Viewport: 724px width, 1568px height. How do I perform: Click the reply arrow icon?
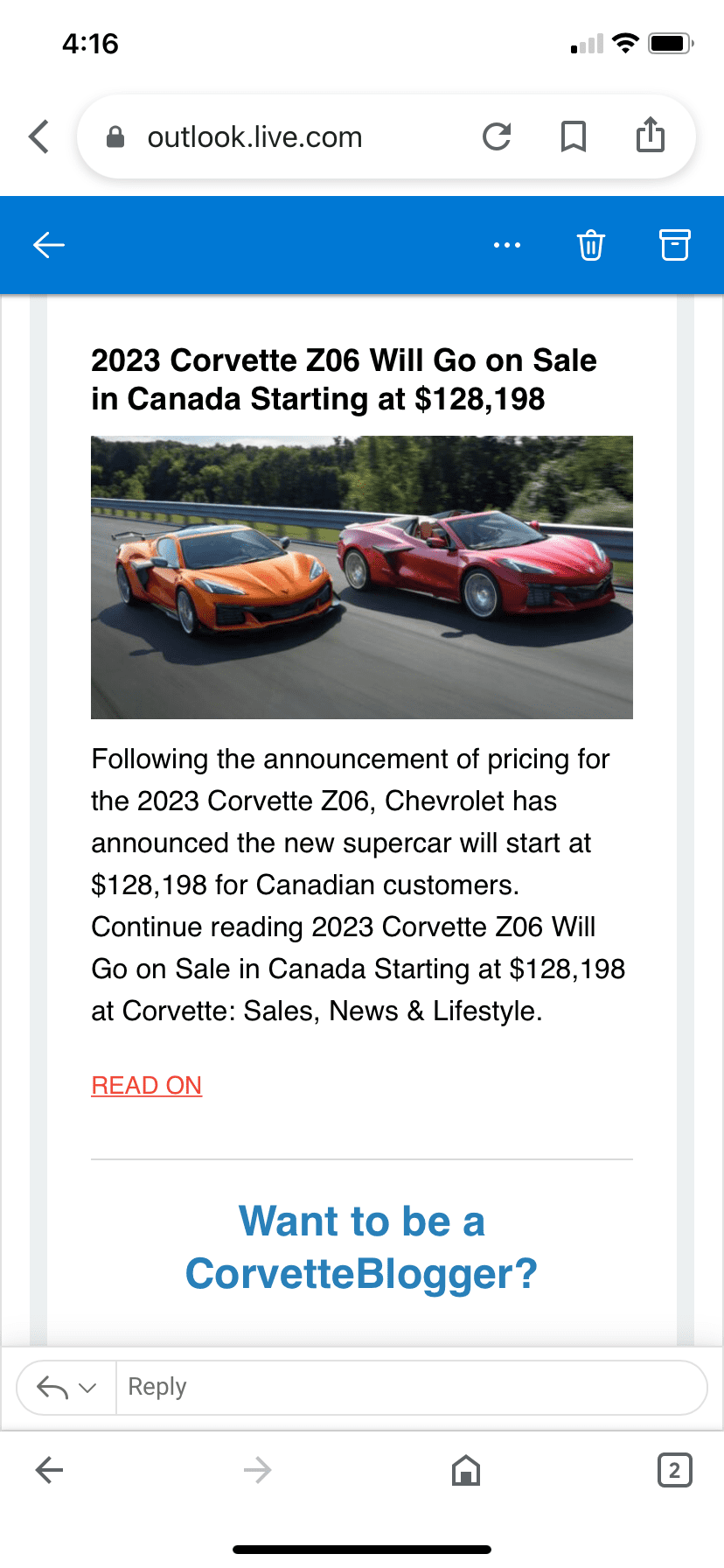point(52,1387)
